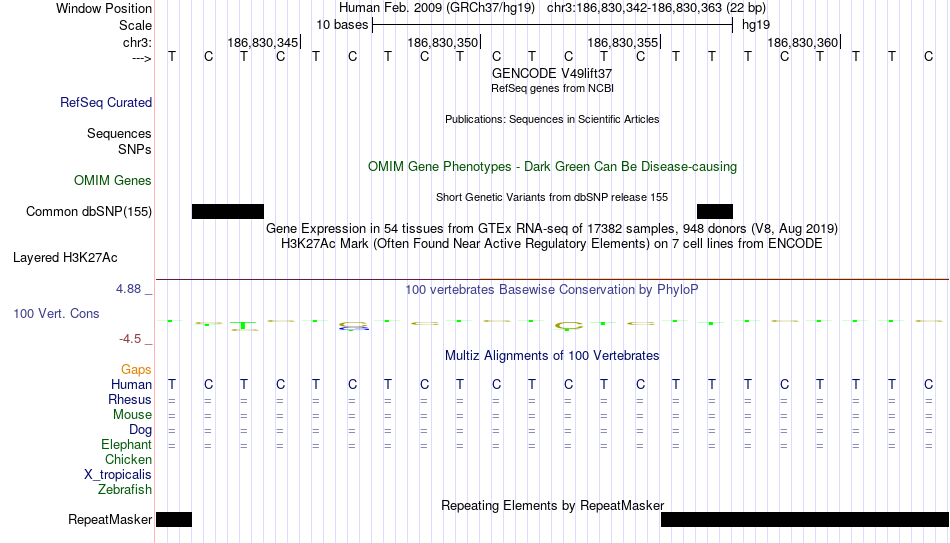The width and height of the screenshot is (950, 543).
Task: Click the RepeatMasker track label
Action: (x=110, y=519)
